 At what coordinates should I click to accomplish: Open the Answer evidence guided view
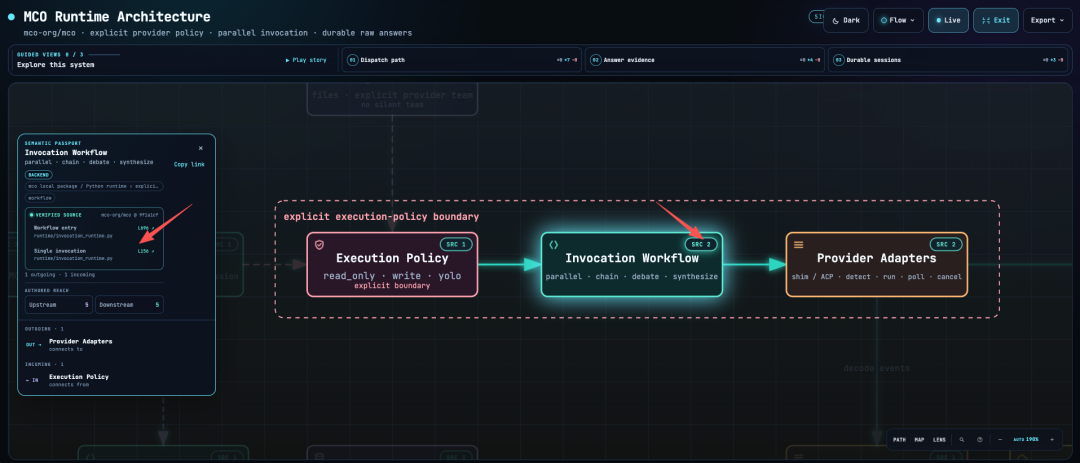click(705, 60)
